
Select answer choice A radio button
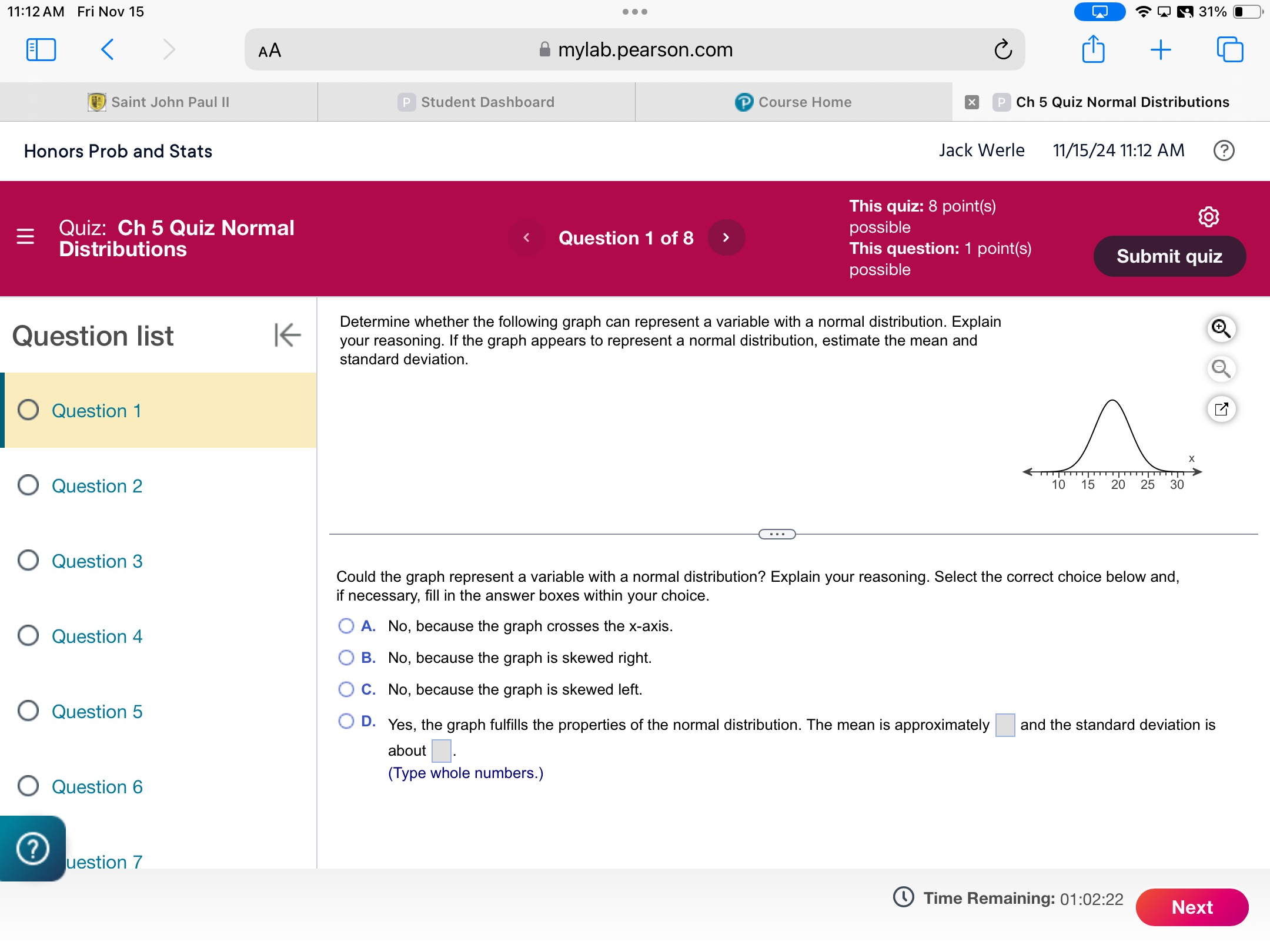(346, 626)
